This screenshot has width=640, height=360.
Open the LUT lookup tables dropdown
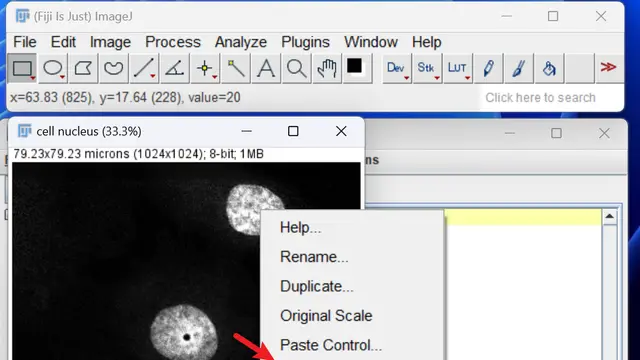pyautogui.click(x=458, y=68)
